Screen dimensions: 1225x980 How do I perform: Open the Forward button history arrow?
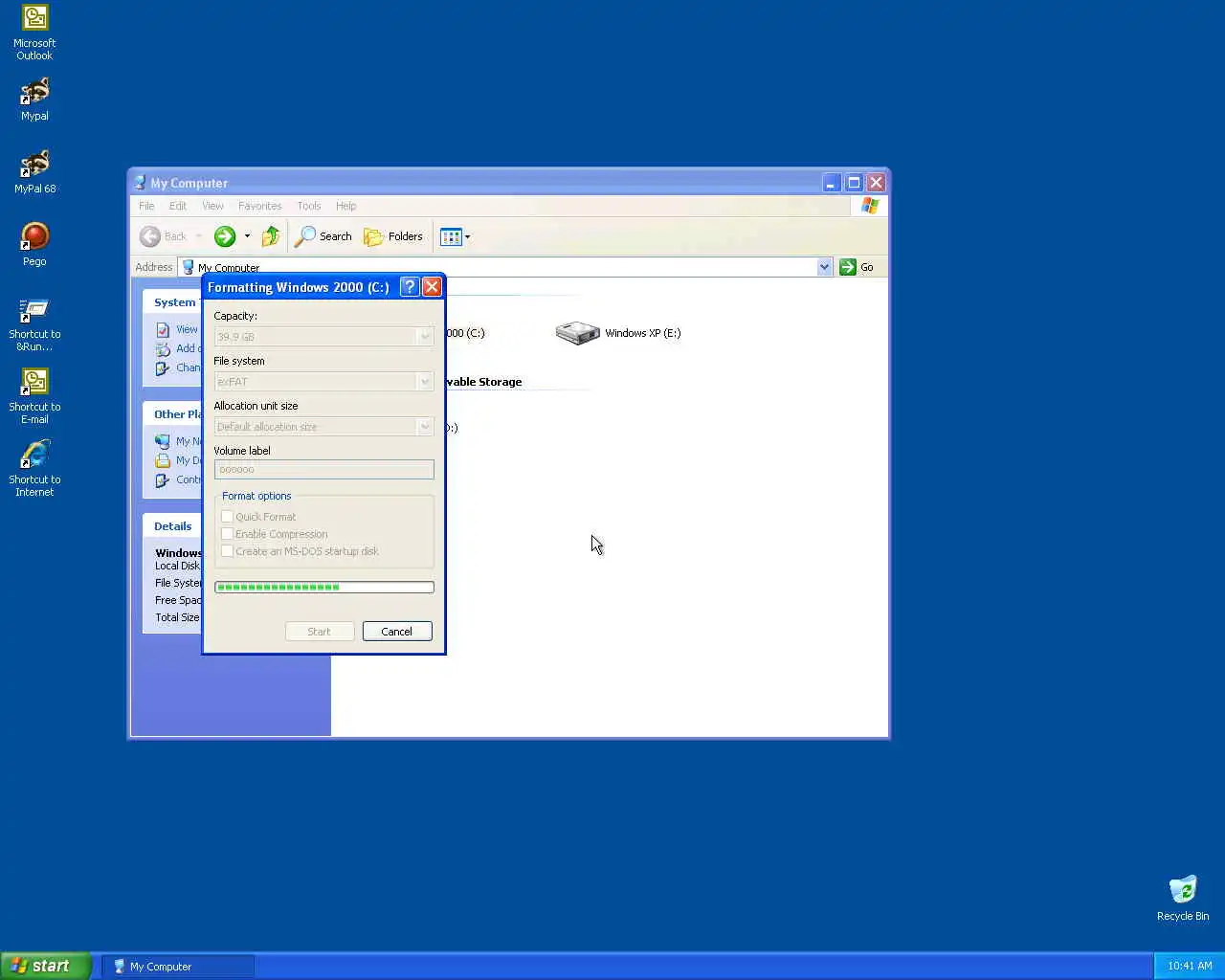(247, 236)
